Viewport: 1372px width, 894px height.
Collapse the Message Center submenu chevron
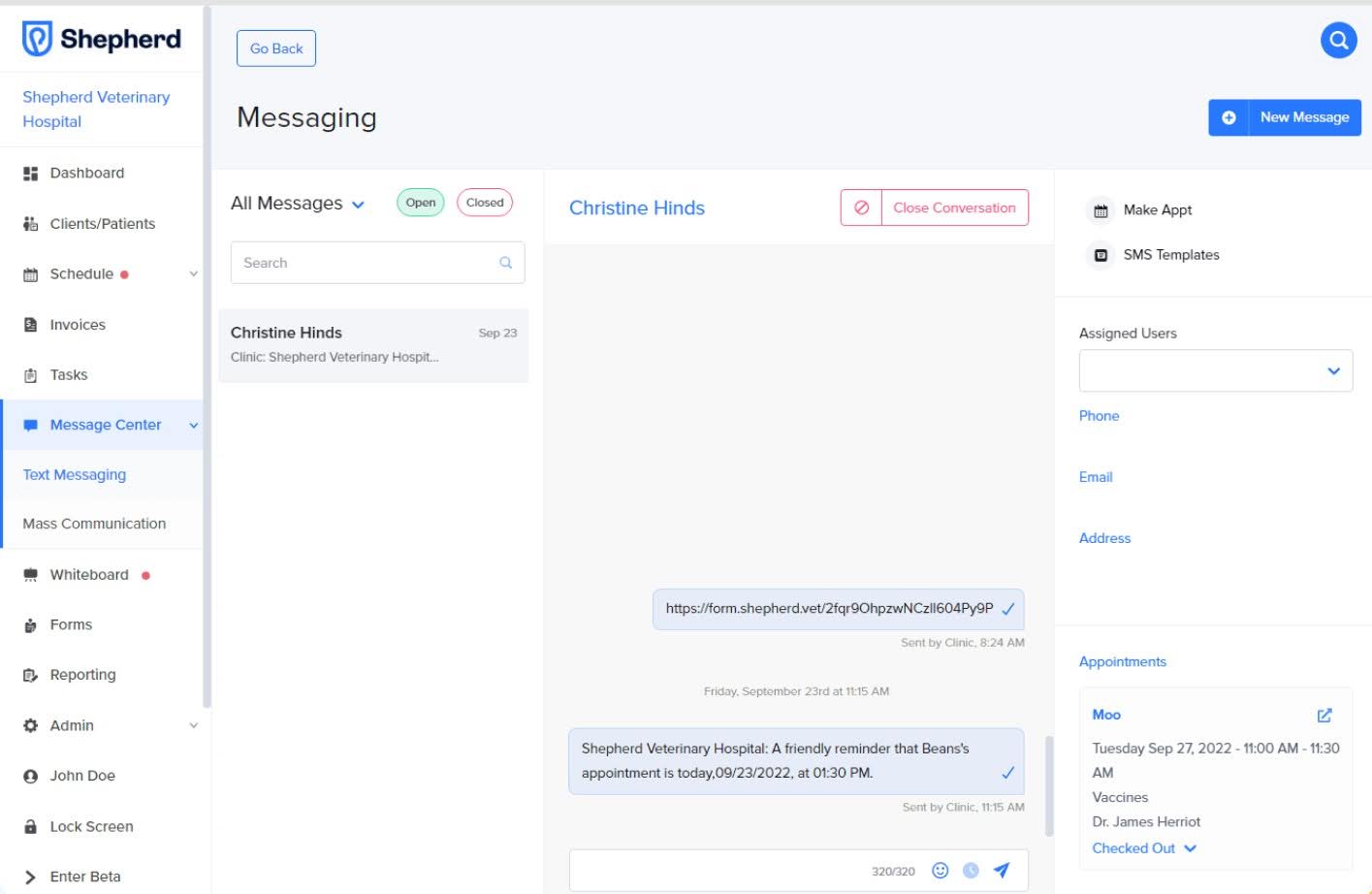(x=194, y=425)
